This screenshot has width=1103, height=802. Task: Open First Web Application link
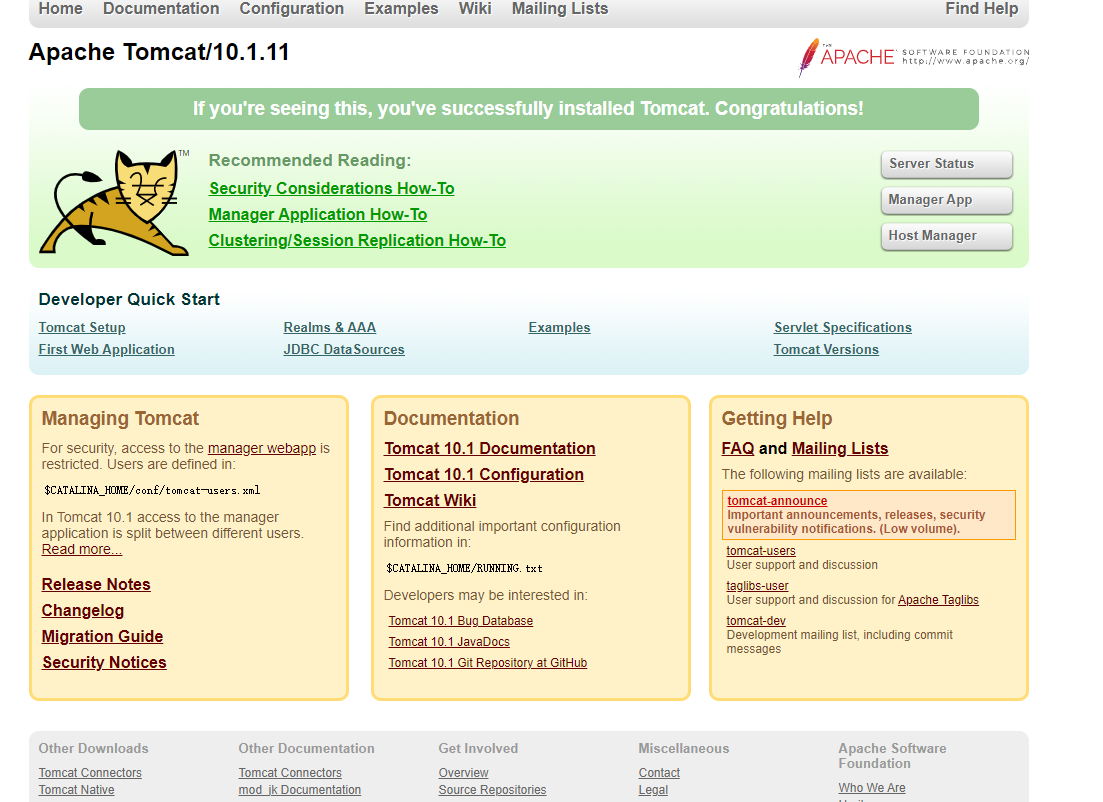click(x=106, y=350)
